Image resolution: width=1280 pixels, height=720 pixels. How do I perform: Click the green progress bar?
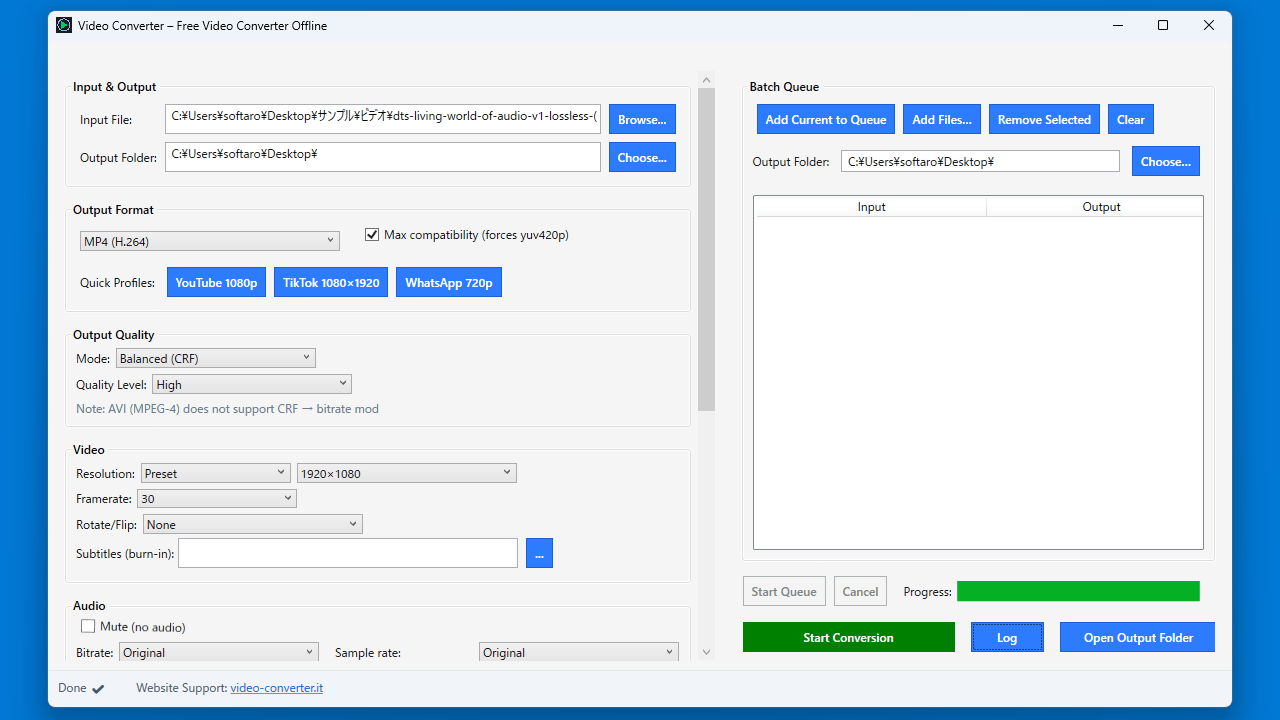[x=1078, y=591]
